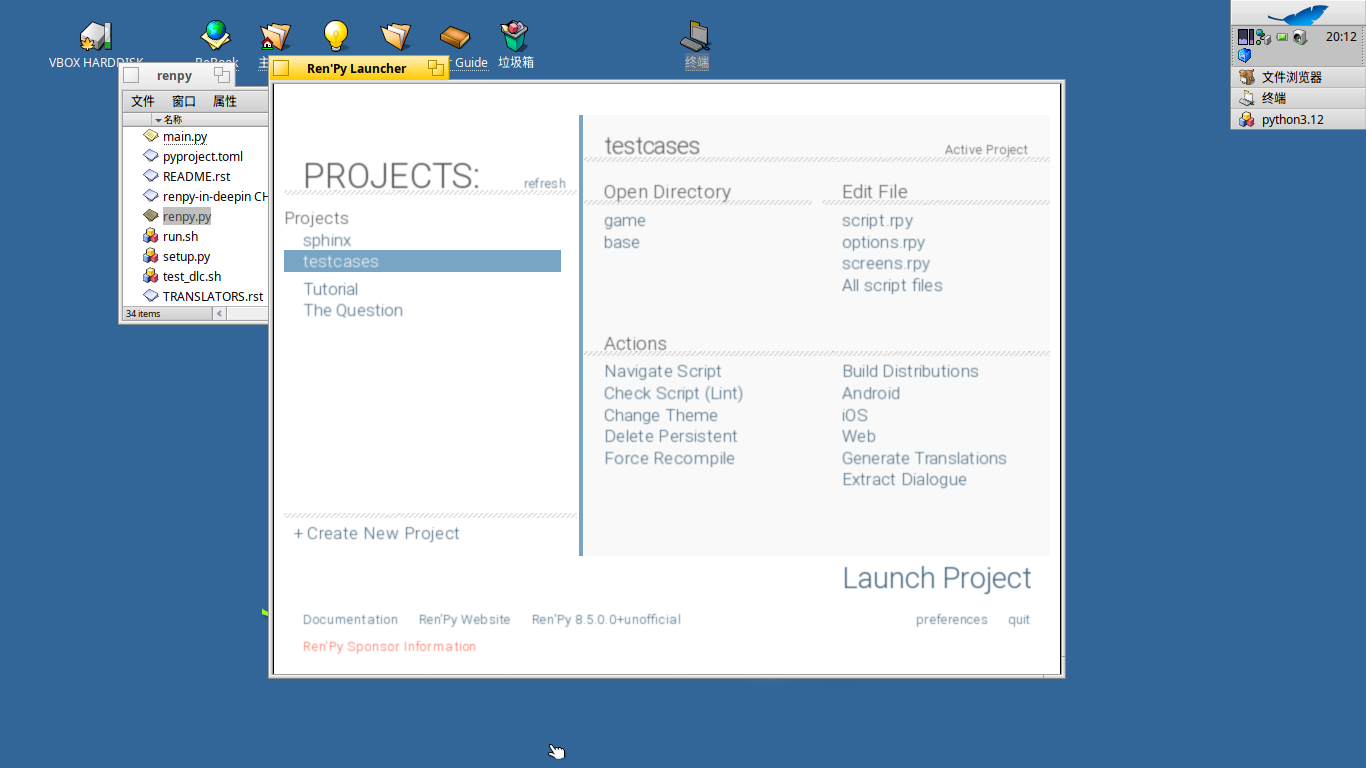Select the run.sh file icon
The image size is (1366, 768).
click(x=151, y=237)
